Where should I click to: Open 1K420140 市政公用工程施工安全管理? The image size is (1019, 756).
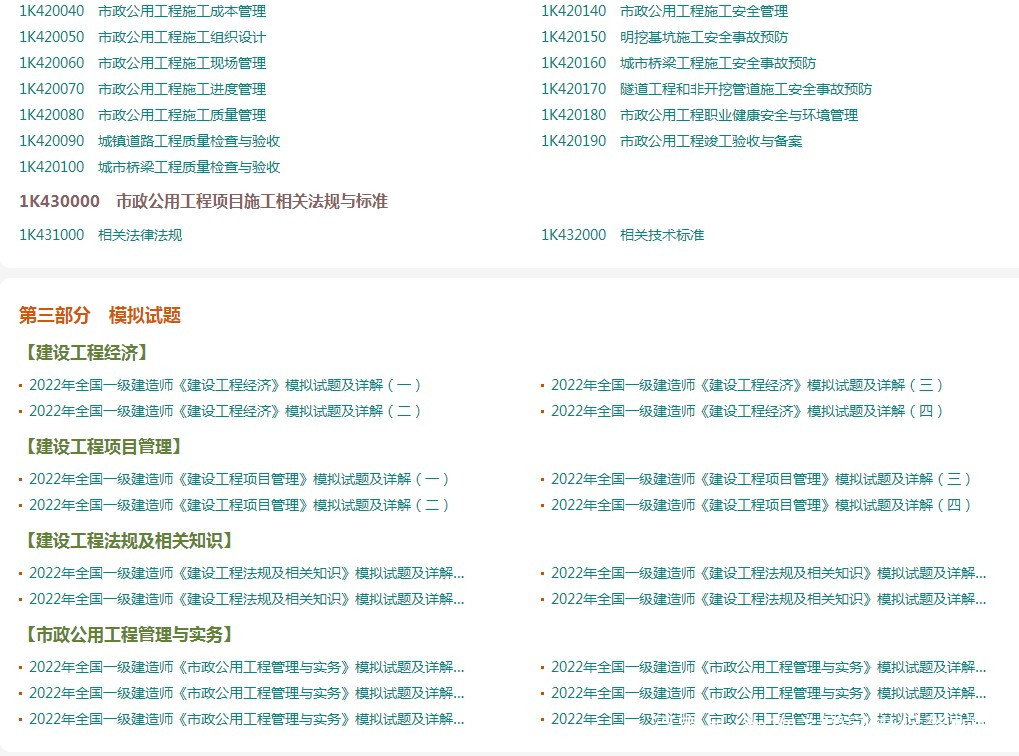point(664,11)
